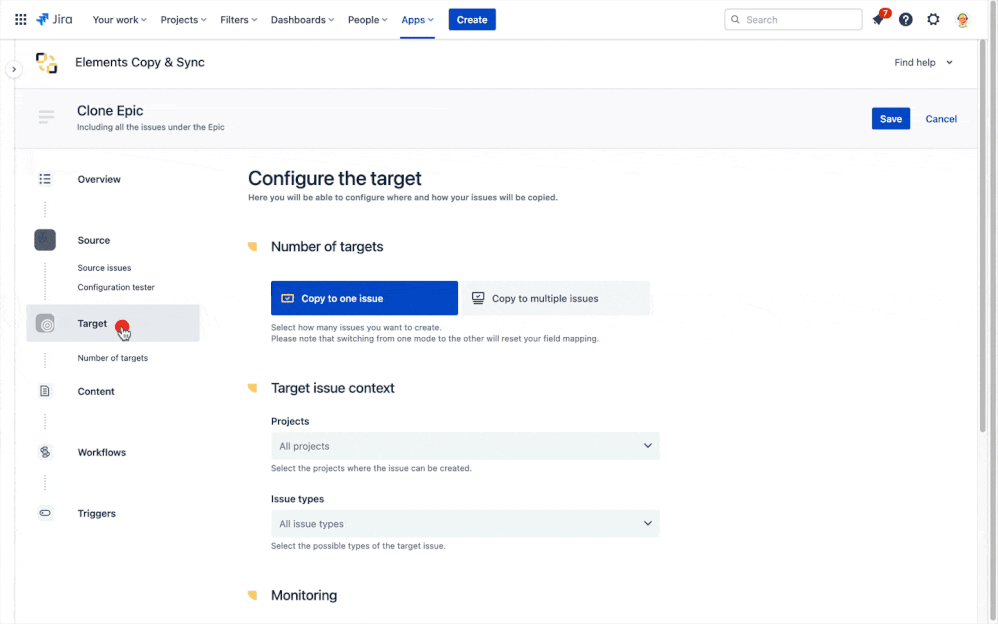Save the recipe
Screen dimensions: 998x624
click(890, 118)
